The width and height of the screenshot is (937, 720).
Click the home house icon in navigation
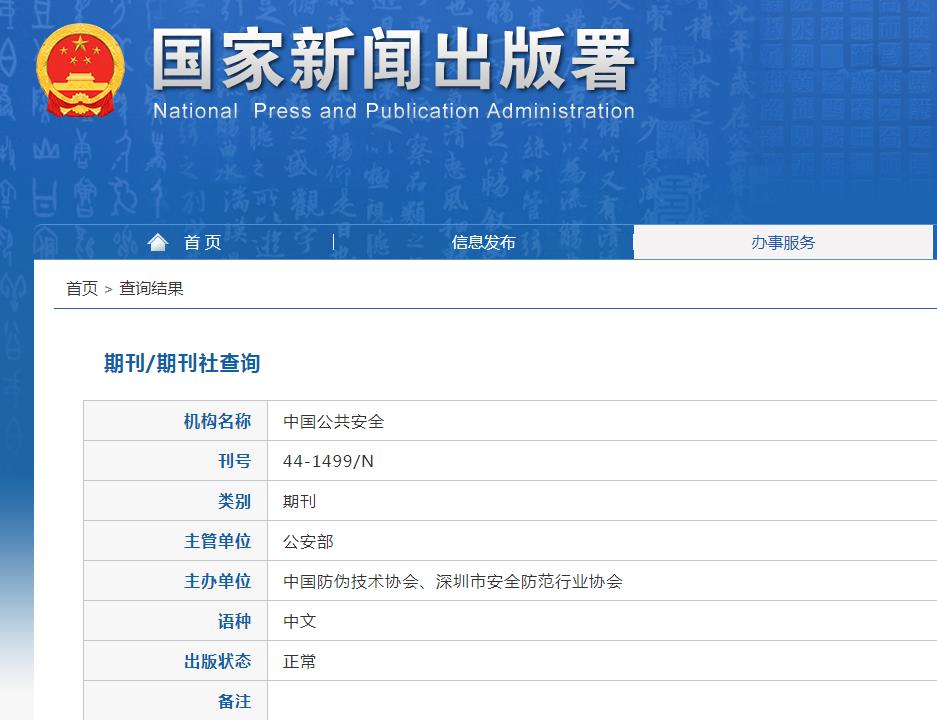click(x=157, y=240)
